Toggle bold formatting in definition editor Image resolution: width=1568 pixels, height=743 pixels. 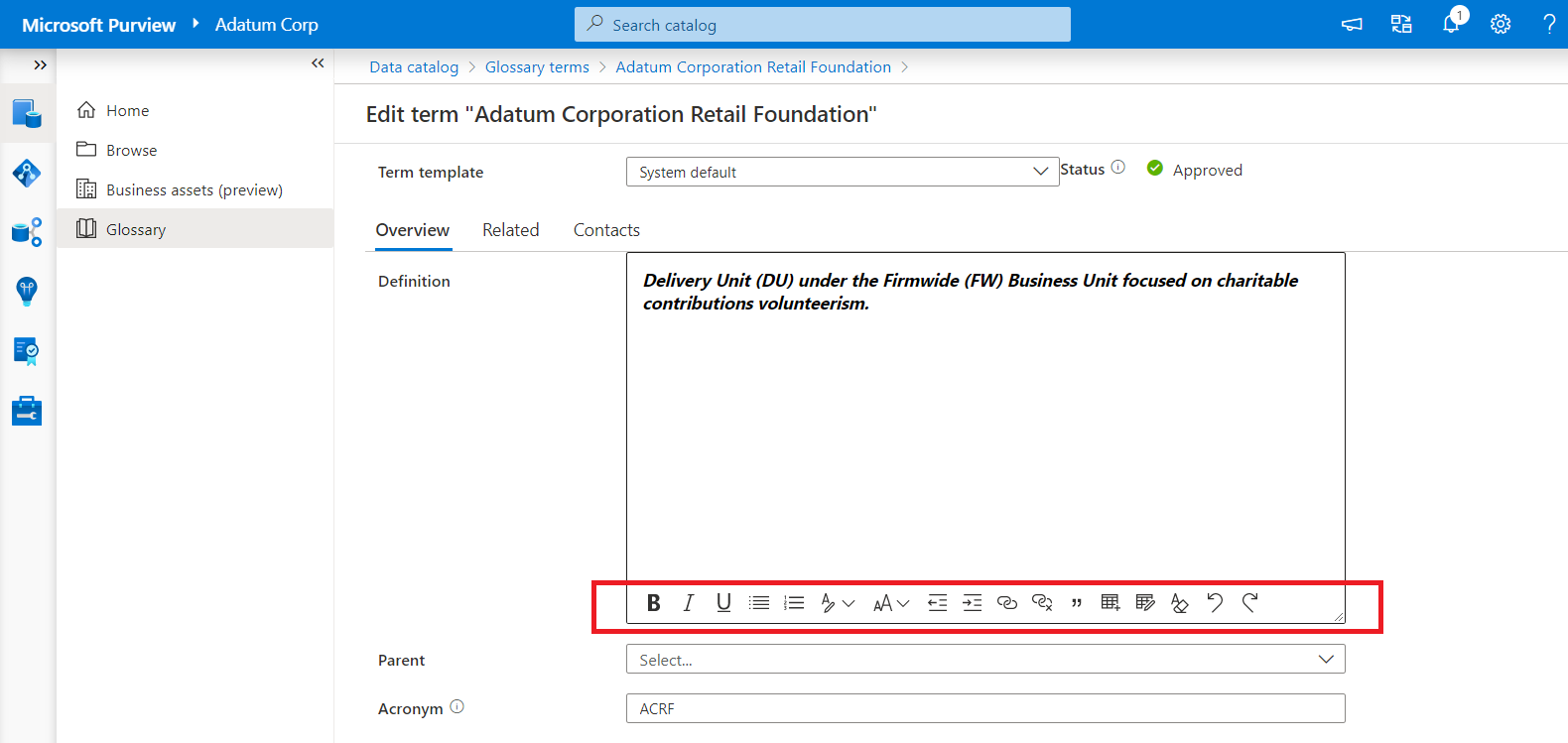pos(653,603)
